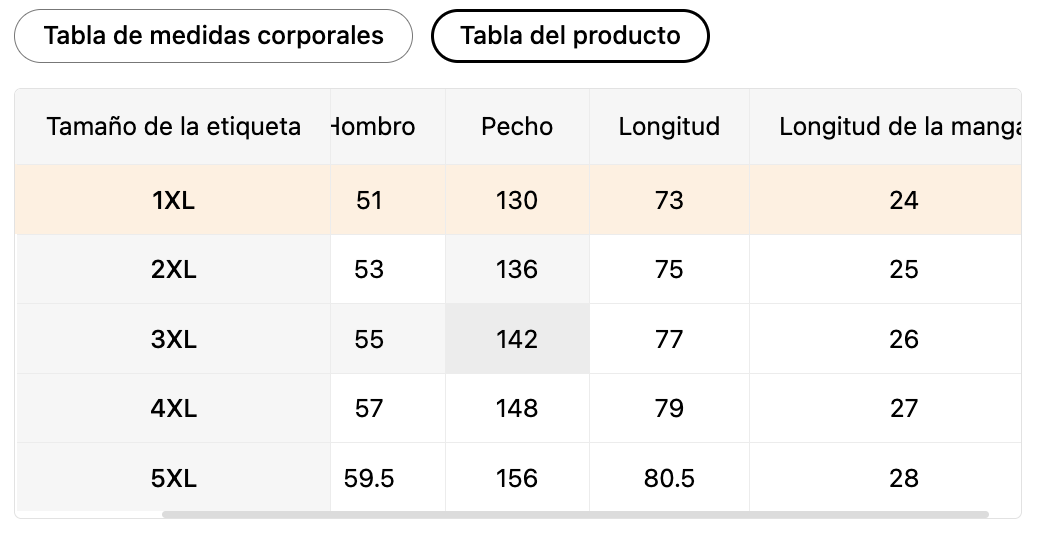Click the Pecho column header
Viewport: 1050px width, 540px height.
(x=517, y=127)
